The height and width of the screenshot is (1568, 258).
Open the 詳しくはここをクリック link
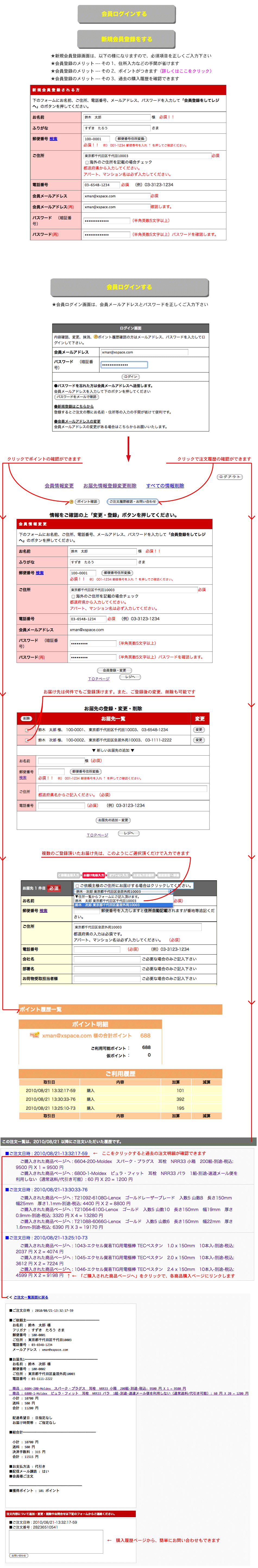[x=185, y=71]
